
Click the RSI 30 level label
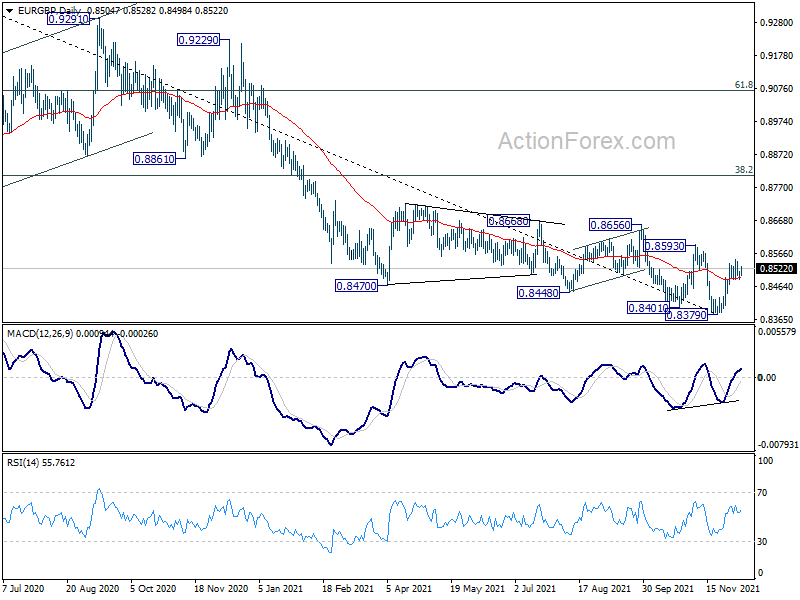click(x=762, y=542)
